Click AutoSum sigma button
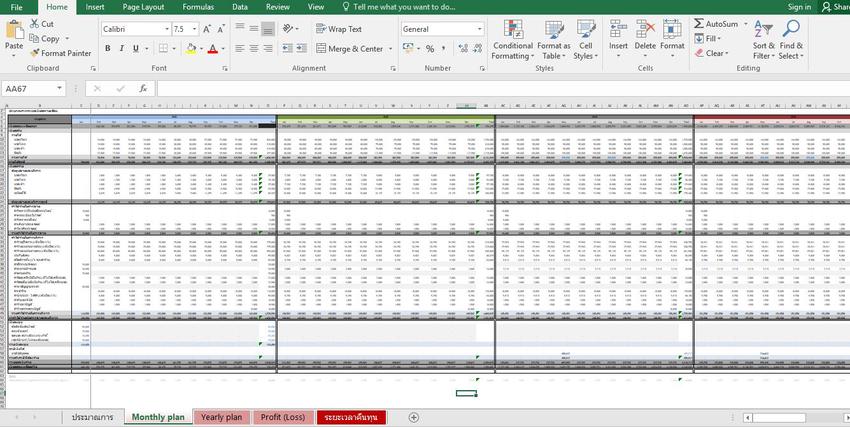The image size is (850, 427). point(716,24)
